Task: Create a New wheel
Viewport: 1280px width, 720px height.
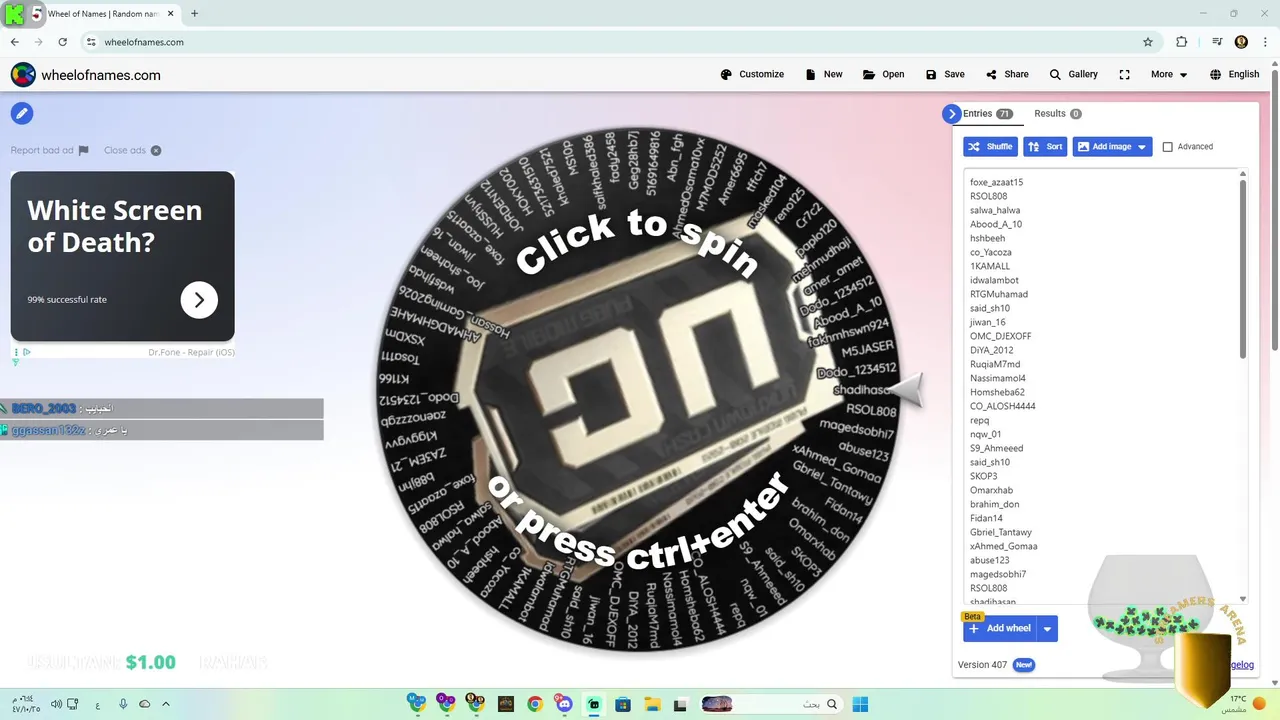Action: (823, 74)
